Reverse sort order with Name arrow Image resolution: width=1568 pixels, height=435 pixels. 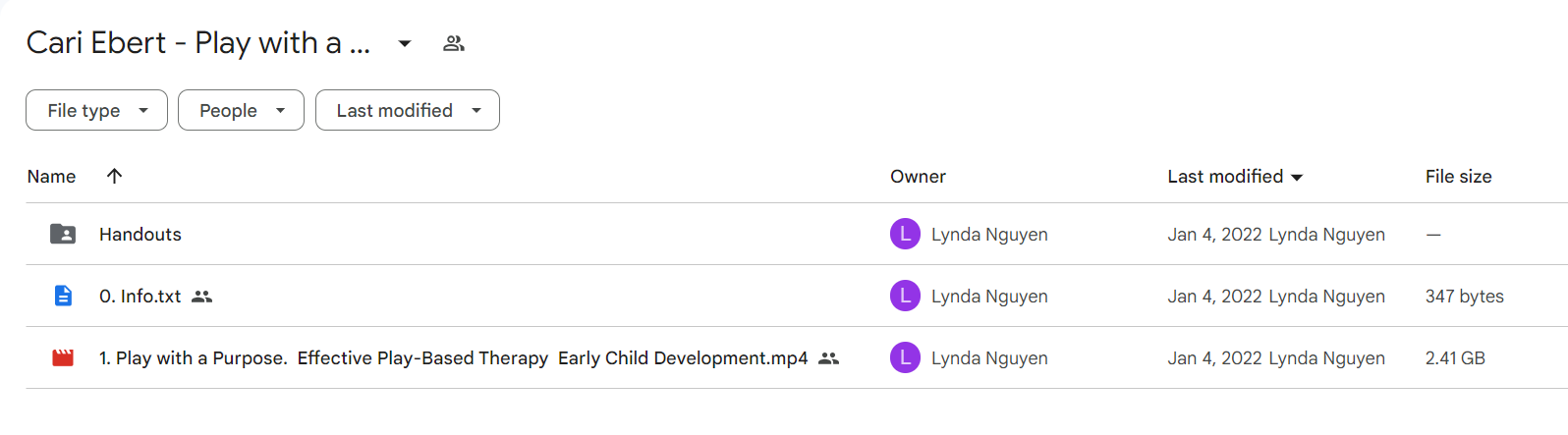(x=114, y=176)
